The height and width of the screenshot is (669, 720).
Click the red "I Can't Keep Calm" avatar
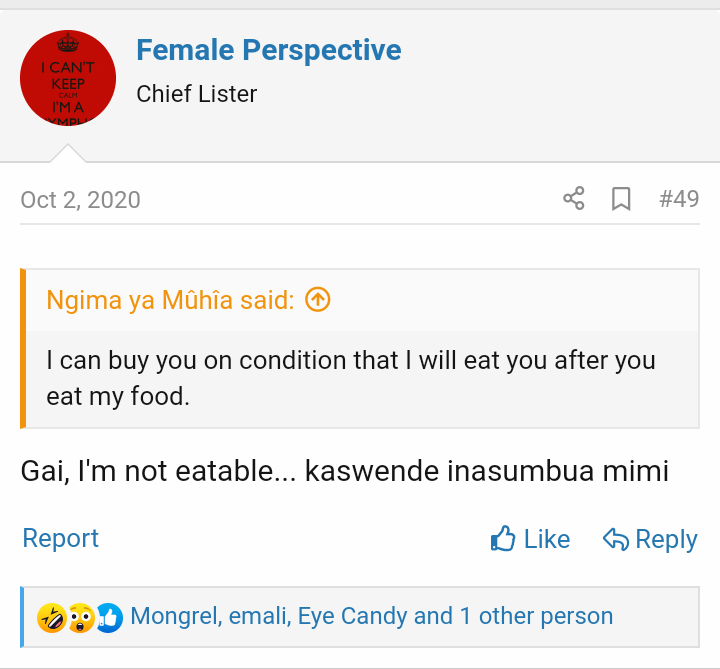[68, 78]
